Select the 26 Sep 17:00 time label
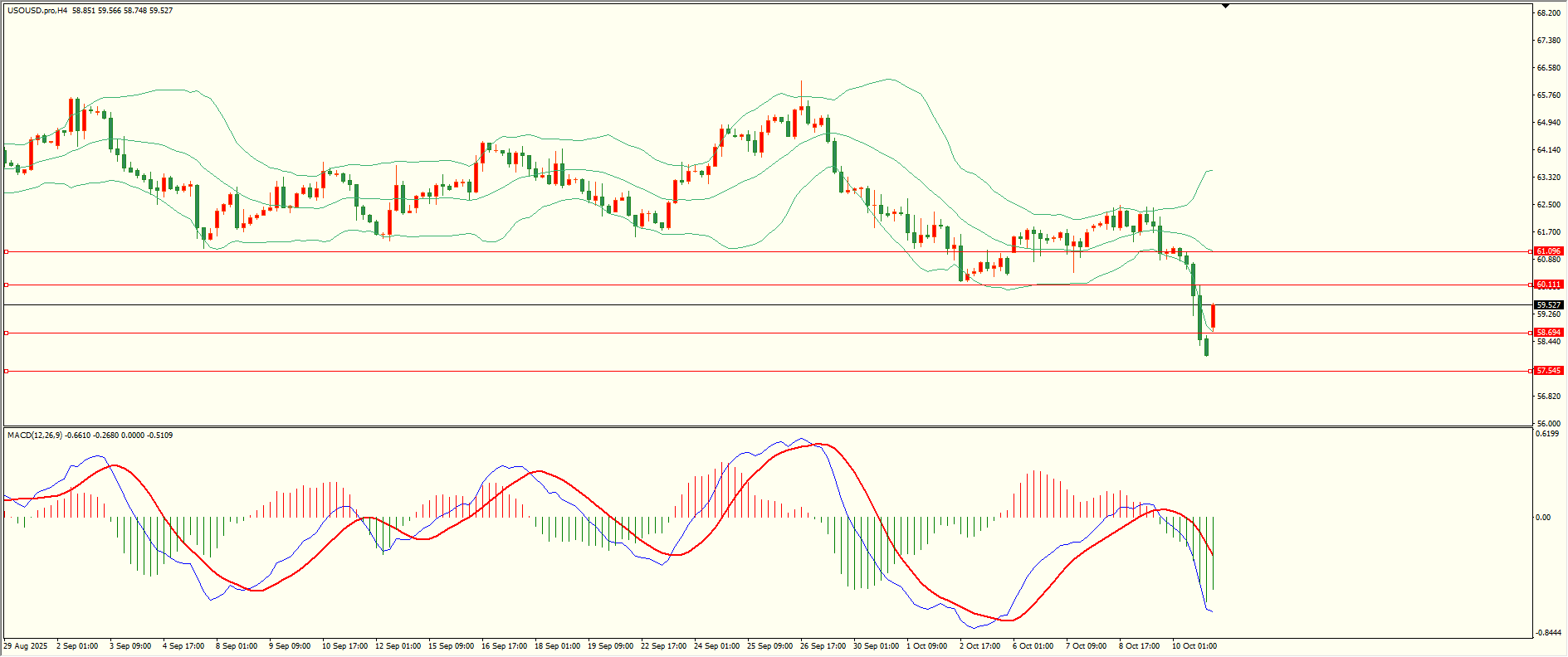 point(823,646)
